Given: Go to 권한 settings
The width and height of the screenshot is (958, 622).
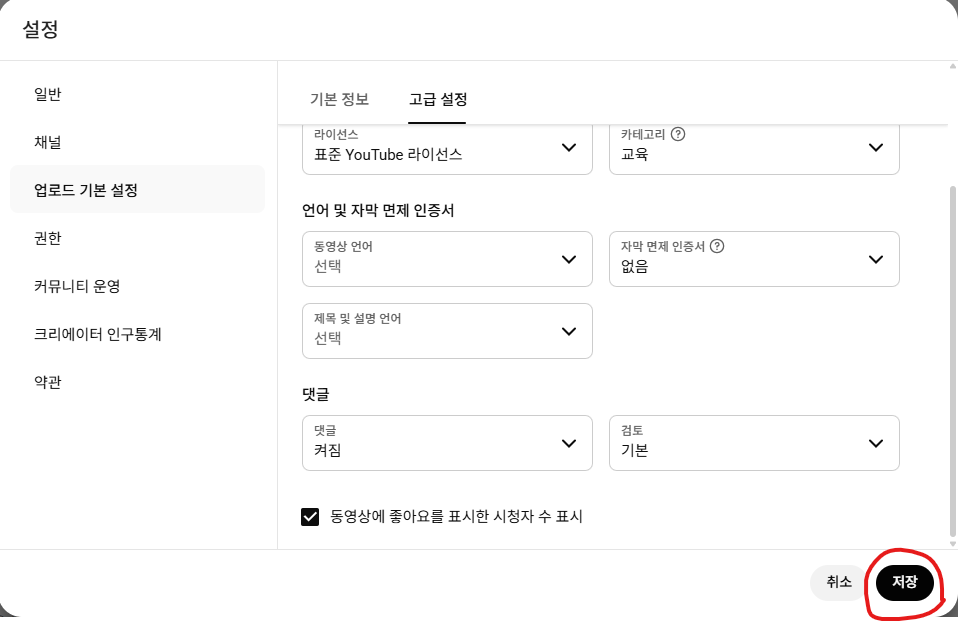Looking at the screenshot, I should pos(47,238).
